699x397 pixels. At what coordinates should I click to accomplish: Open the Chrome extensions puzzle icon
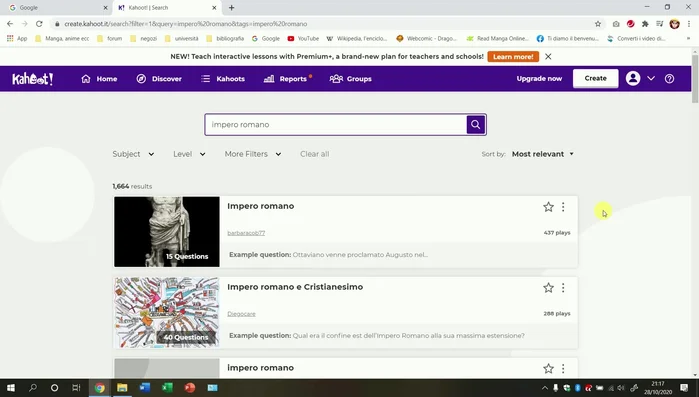[645, 24]
